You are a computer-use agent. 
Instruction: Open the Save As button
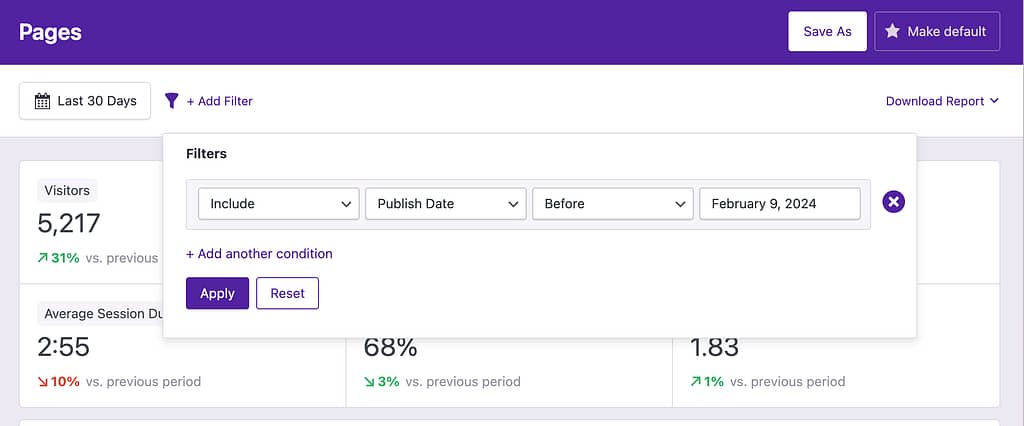pos(827,31)
